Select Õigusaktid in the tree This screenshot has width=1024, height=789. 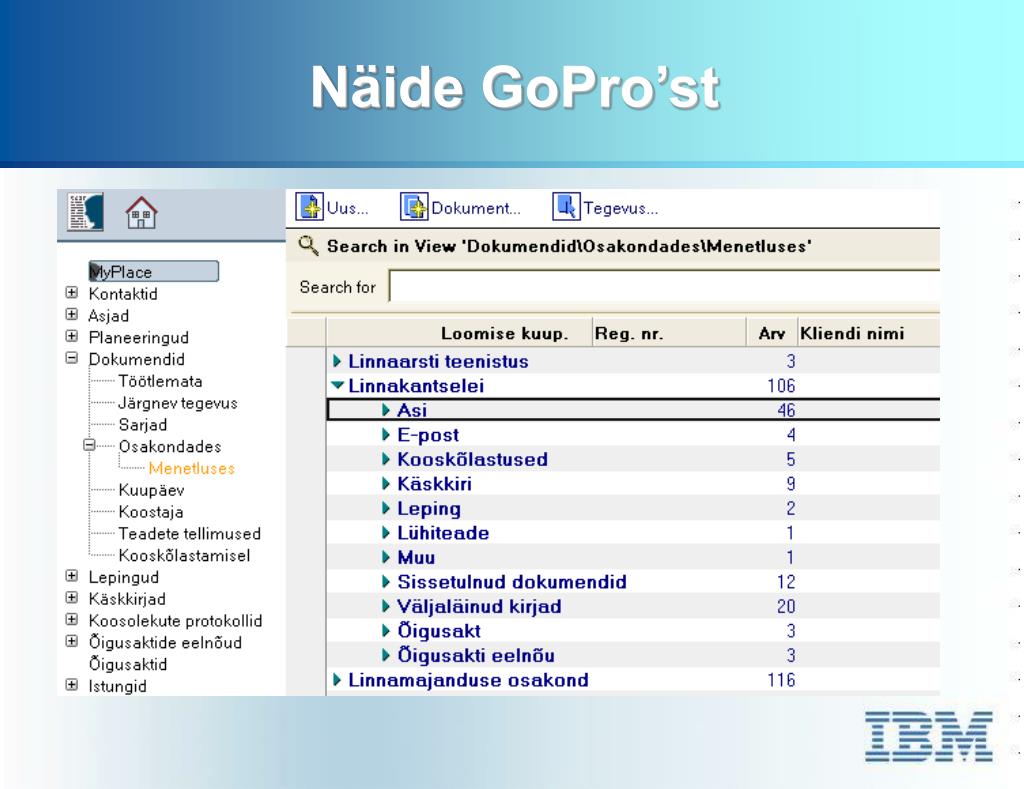(x=128, y=664)
